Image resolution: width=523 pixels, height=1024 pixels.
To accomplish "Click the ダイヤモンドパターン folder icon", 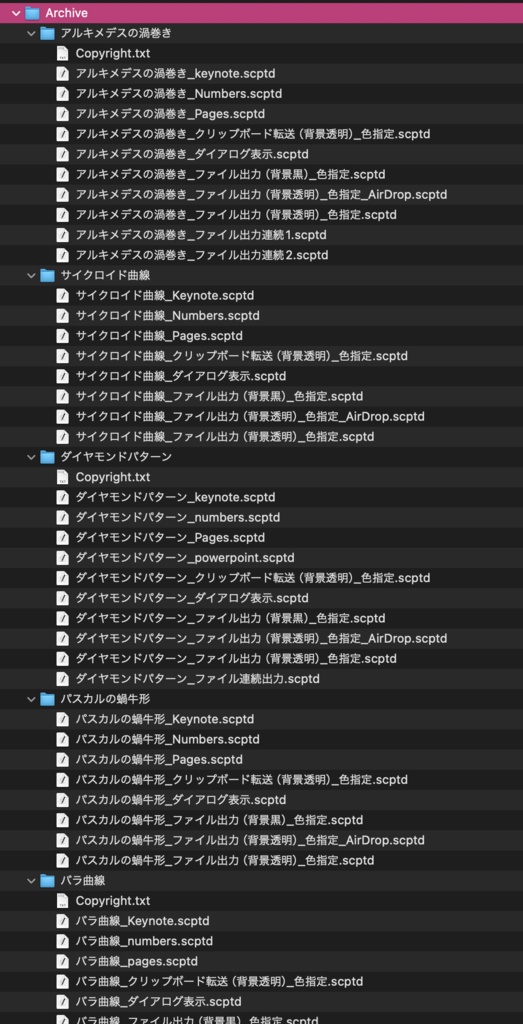I will click(x=47, y=457).
